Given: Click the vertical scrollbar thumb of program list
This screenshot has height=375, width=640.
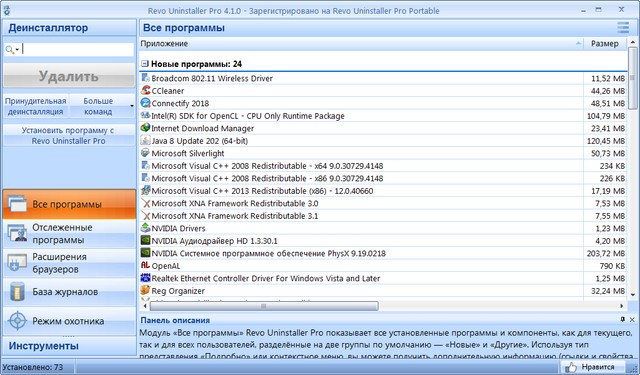Looking at the screenshot, I should [632, 78].
